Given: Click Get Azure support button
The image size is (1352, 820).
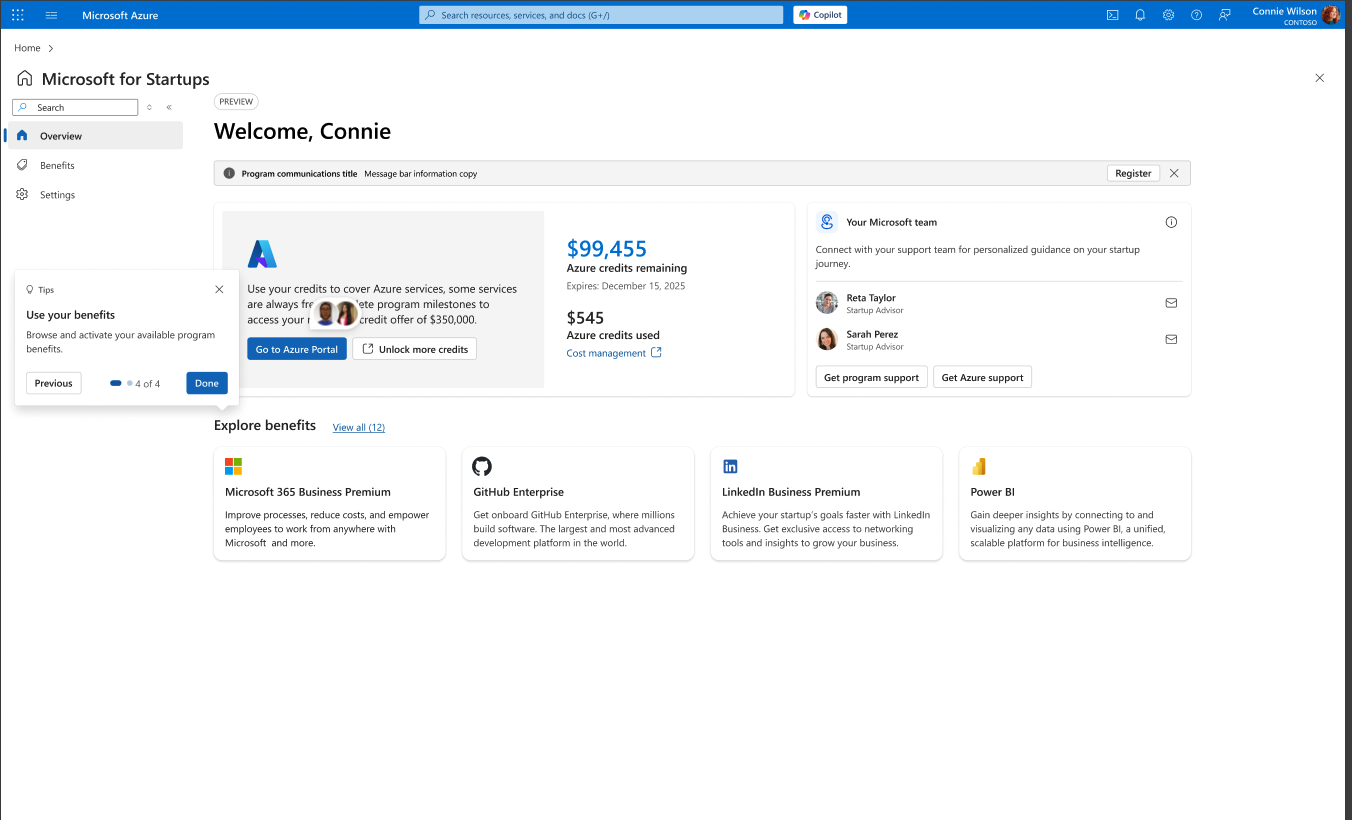Looking at the screenshot, I should [x=982, y=377].
